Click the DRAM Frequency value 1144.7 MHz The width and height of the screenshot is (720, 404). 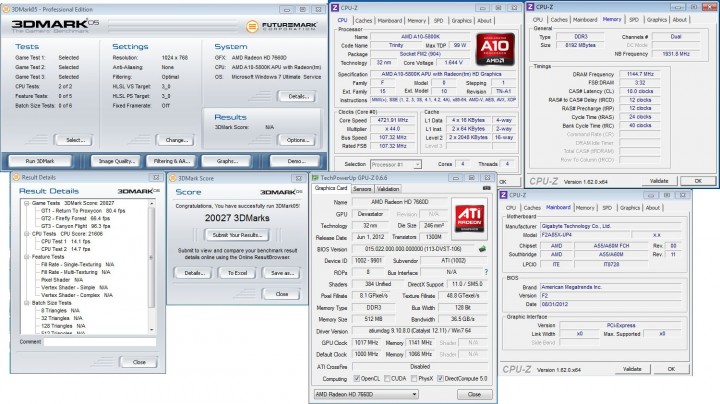click(x=640, y=74)
